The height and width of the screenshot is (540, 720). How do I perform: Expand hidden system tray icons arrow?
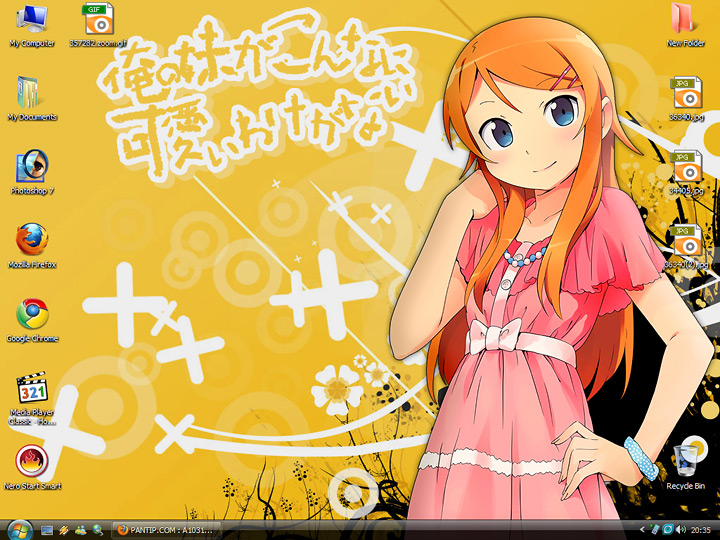(642, 530)
